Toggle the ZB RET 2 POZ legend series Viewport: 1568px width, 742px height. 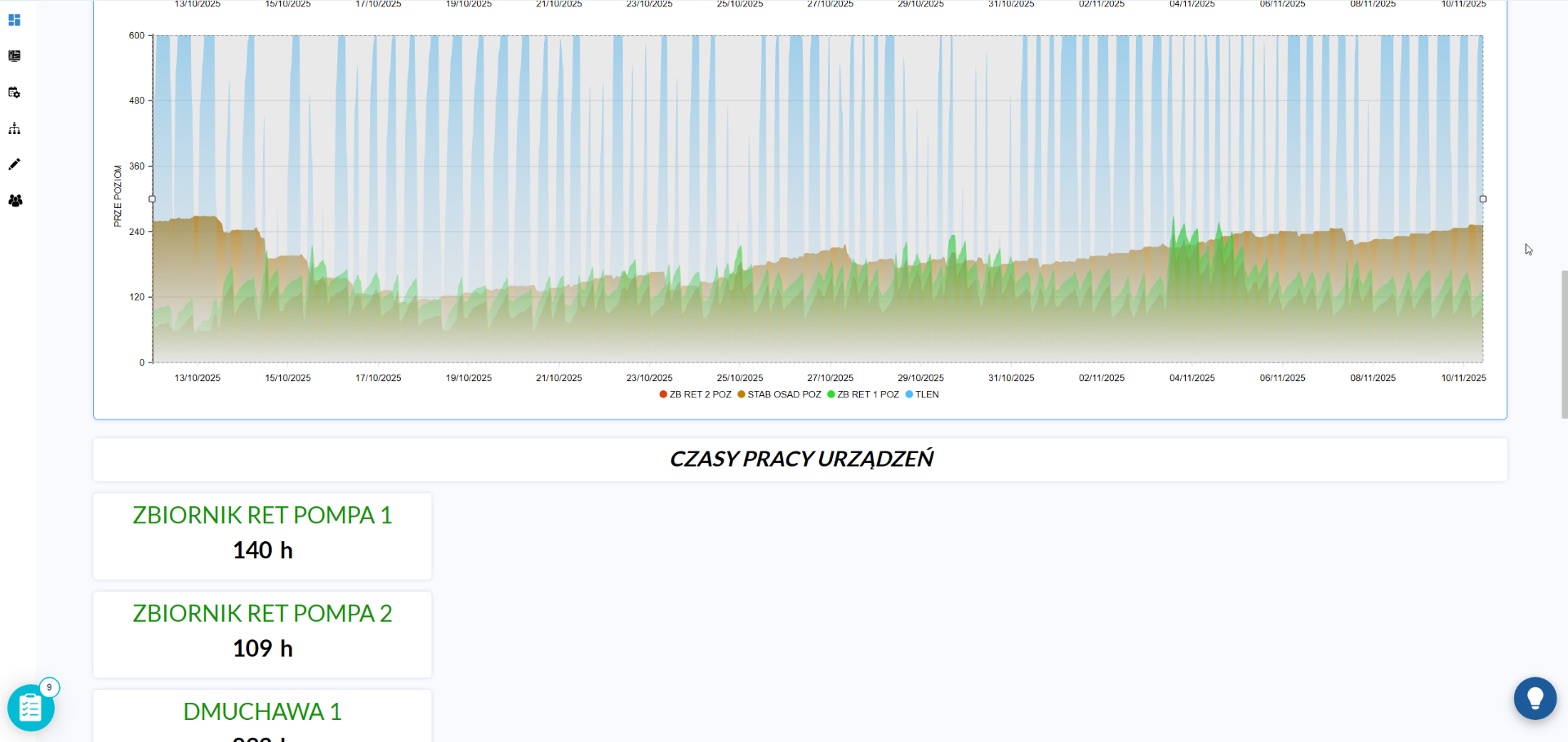695,394
